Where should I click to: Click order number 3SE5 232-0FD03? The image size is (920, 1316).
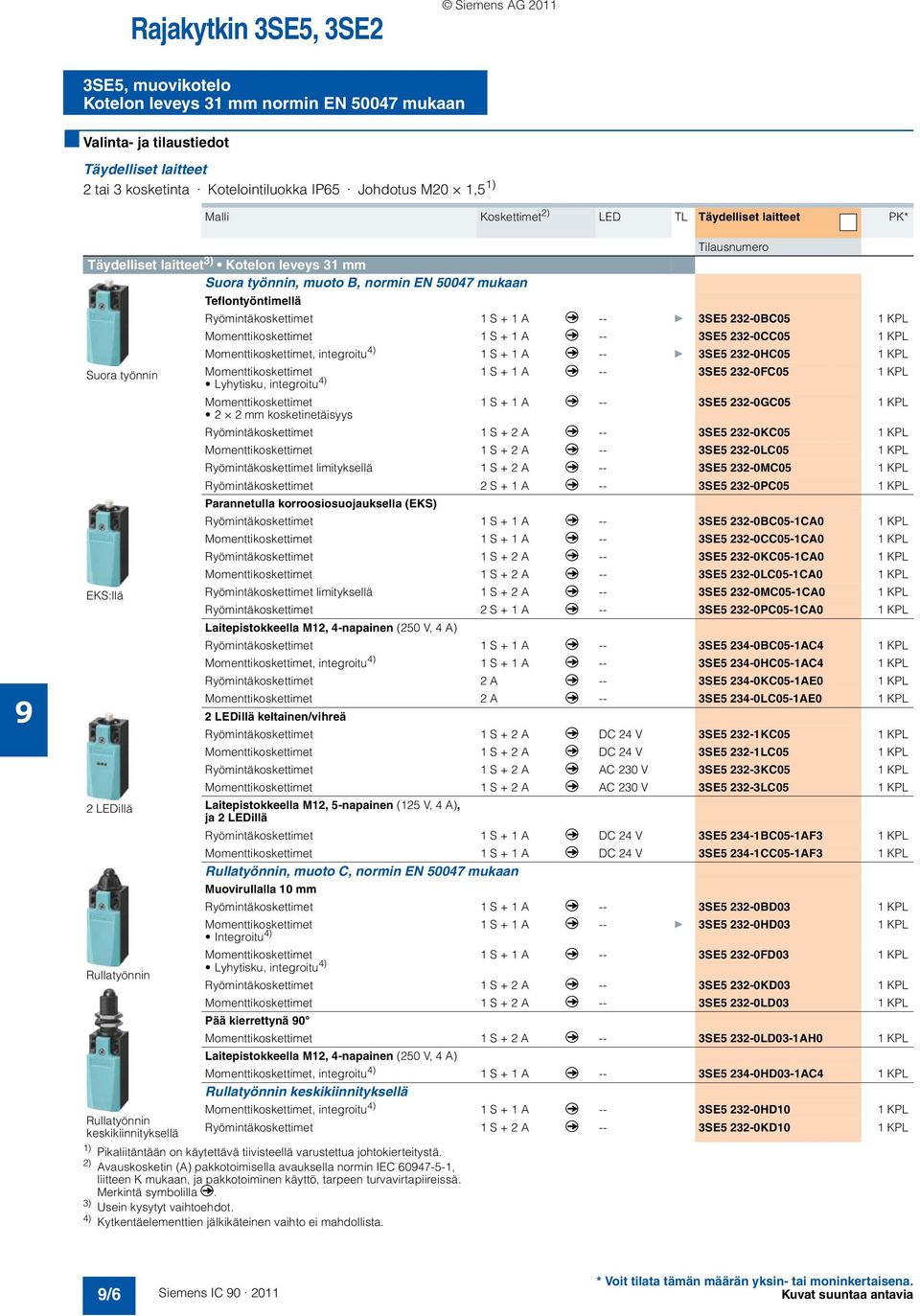point(744,955)
